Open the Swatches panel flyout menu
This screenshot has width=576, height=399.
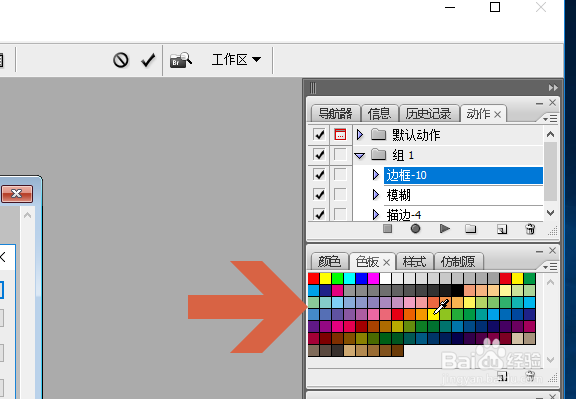pos(550,266)
